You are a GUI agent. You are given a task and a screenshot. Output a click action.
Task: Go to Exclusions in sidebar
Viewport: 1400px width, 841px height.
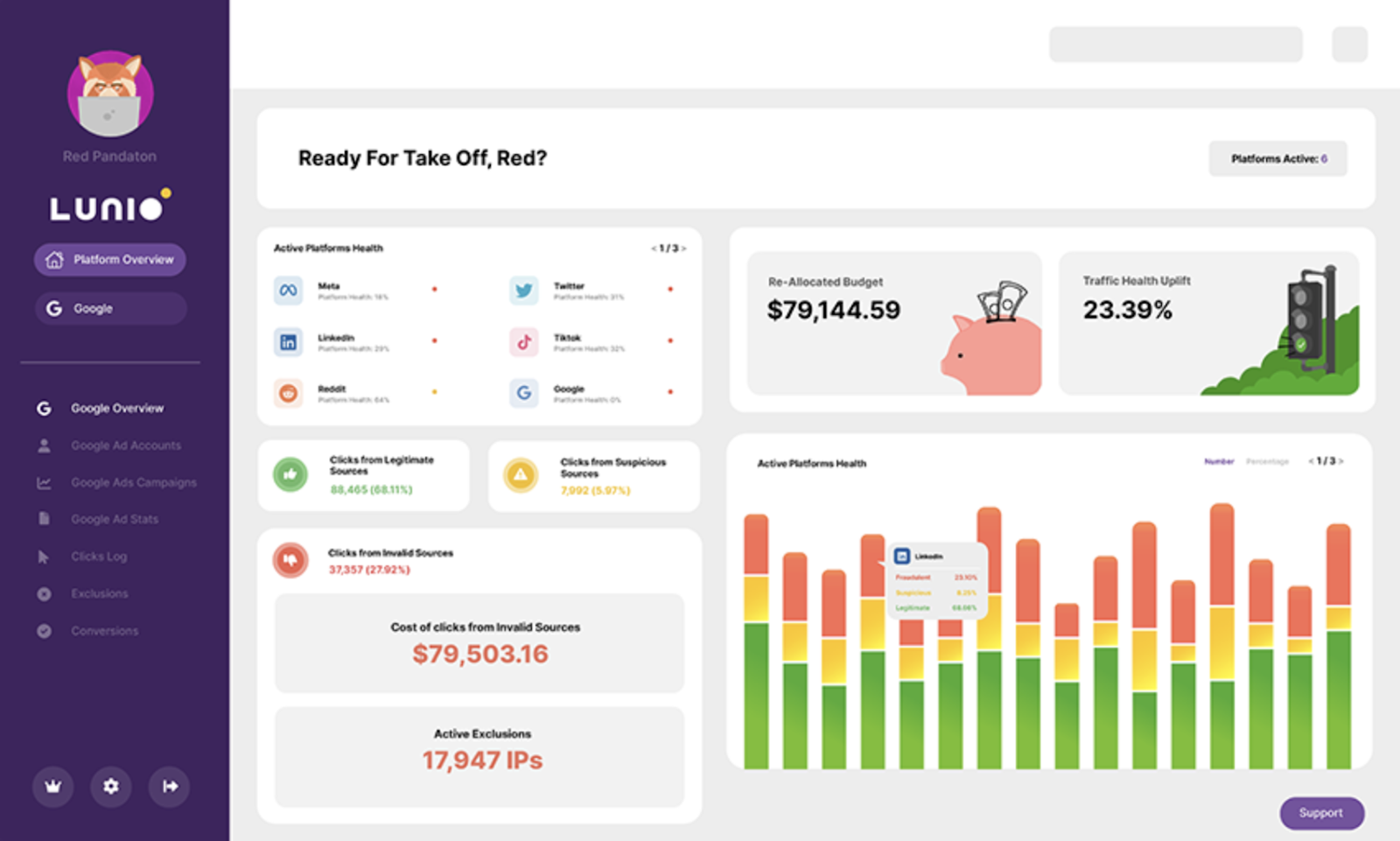[100, 593]
